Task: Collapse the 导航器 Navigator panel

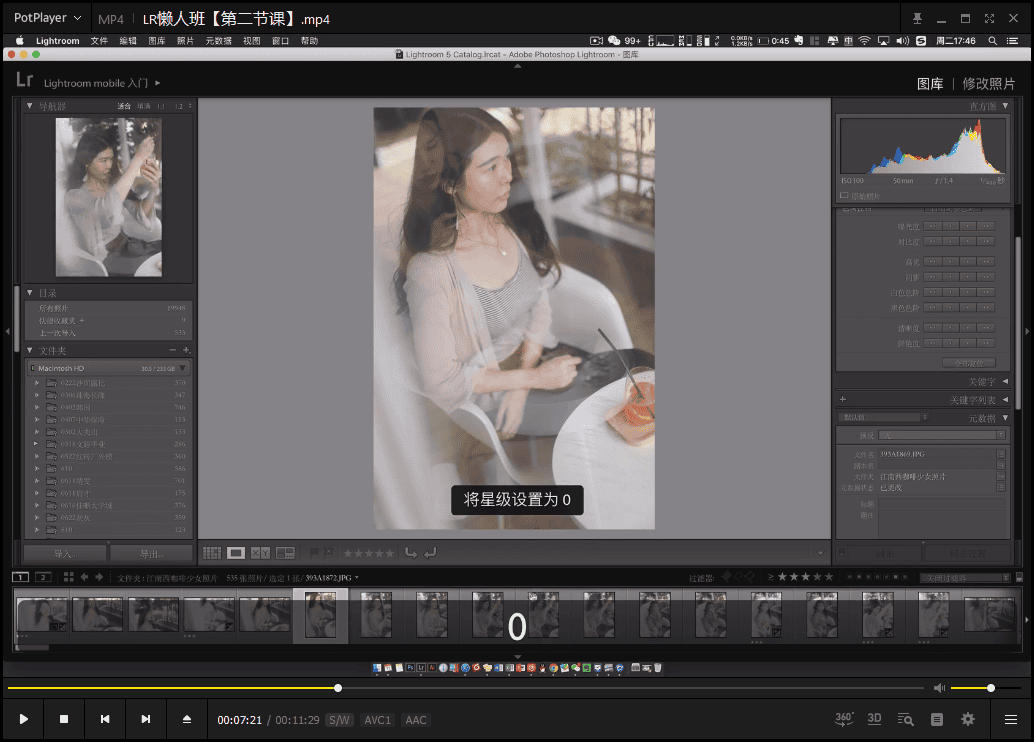Action: (x=30, y=106)
